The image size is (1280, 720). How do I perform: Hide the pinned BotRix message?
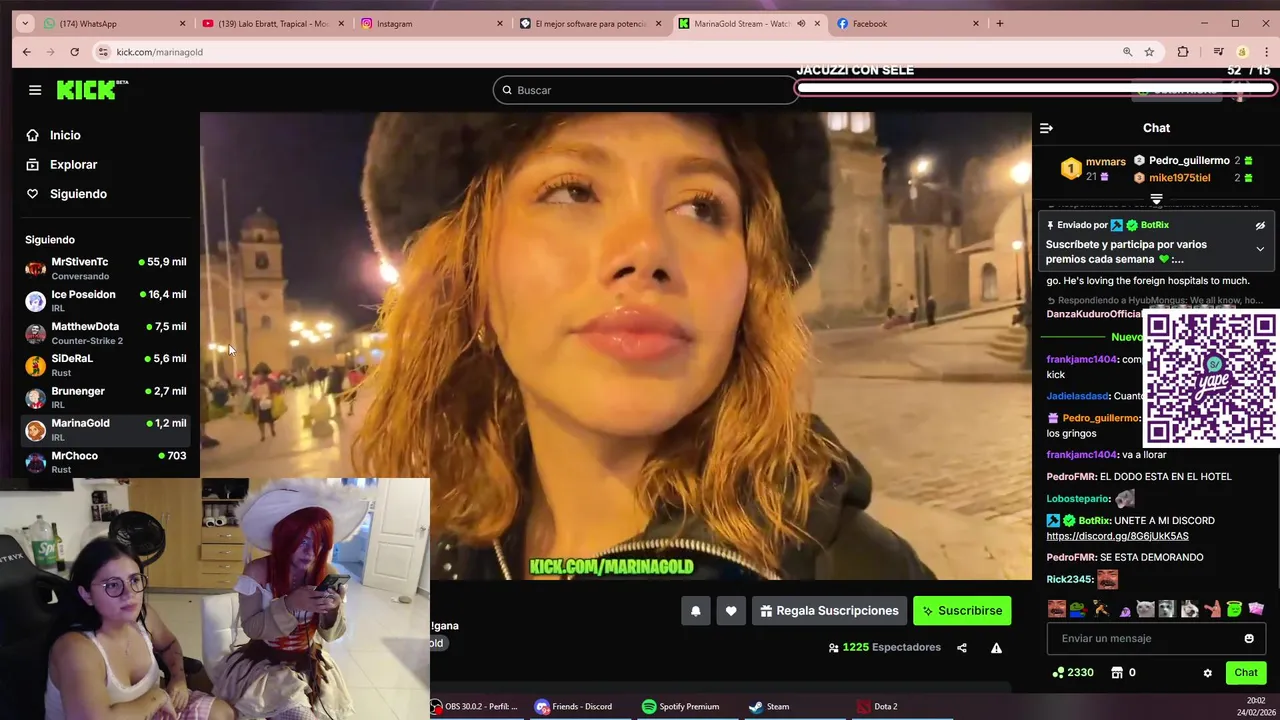point(1260,226)
